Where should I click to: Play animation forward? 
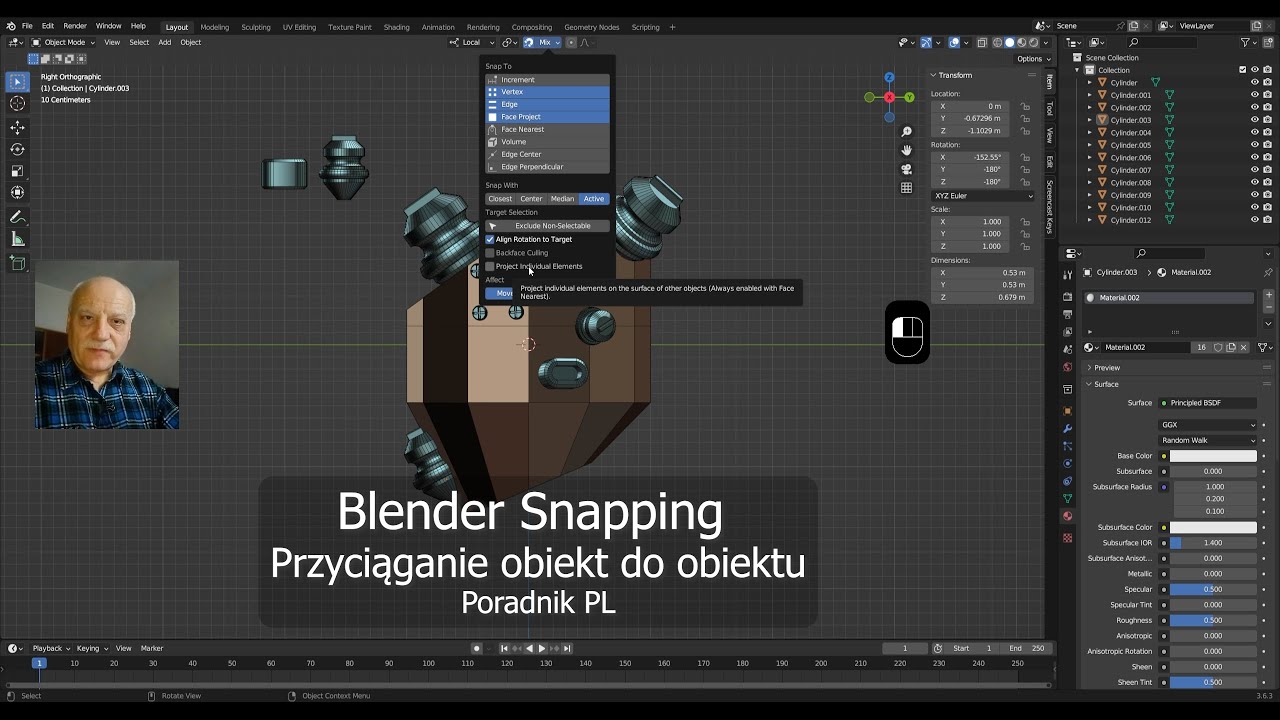[x=541, y=648]
